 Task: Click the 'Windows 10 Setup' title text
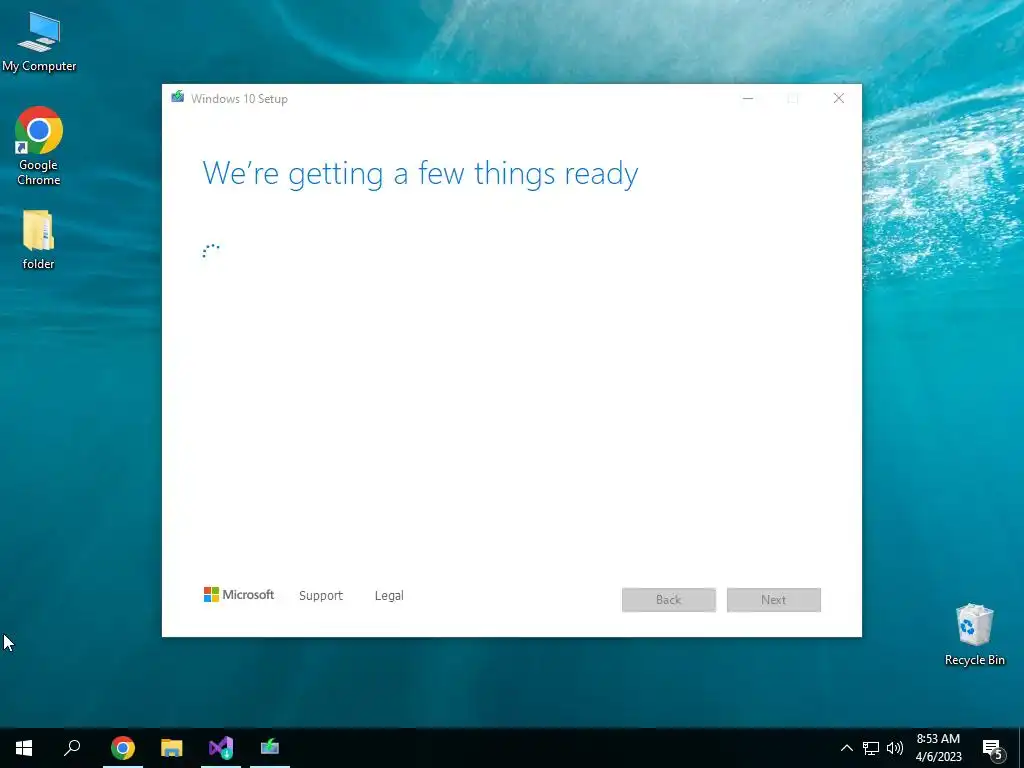pyautogui.click(x=239, y=99)
